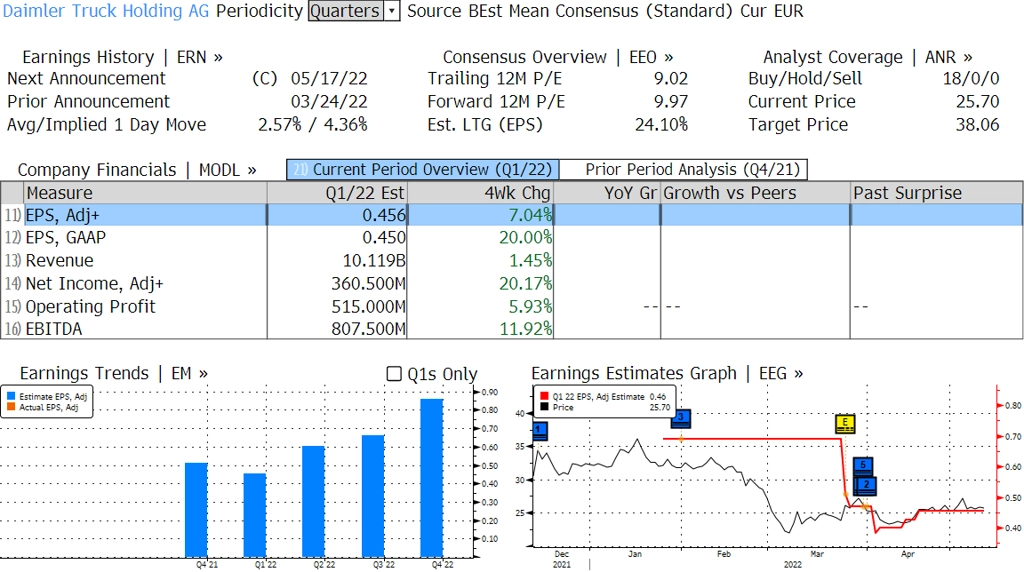Select row 13) Revenue
This screenshot has height=572, width=1024.
coord(512,261)
